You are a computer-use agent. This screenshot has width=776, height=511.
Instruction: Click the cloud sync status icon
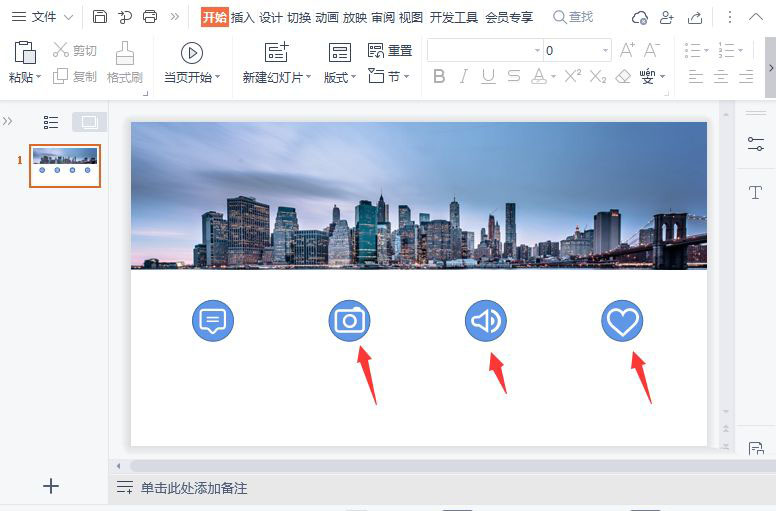tap(639, 18)
